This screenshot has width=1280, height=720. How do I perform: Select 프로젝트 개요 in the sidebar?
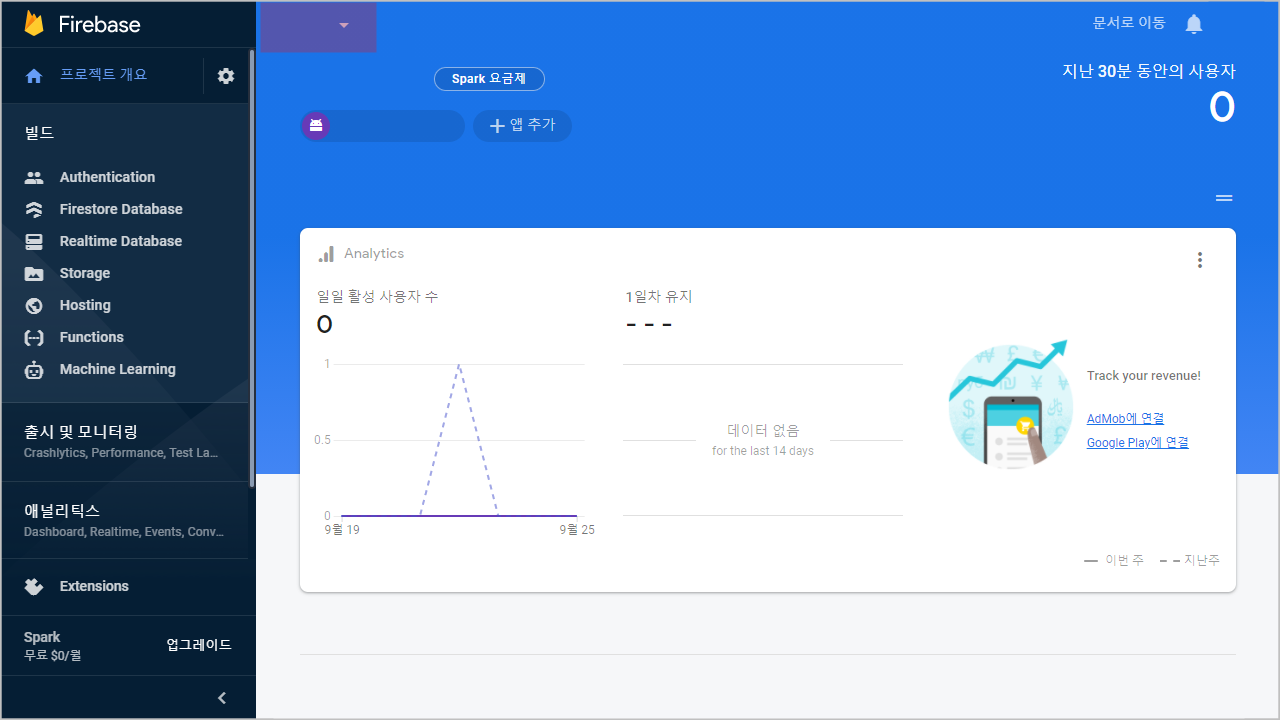(x=103, y=75)
